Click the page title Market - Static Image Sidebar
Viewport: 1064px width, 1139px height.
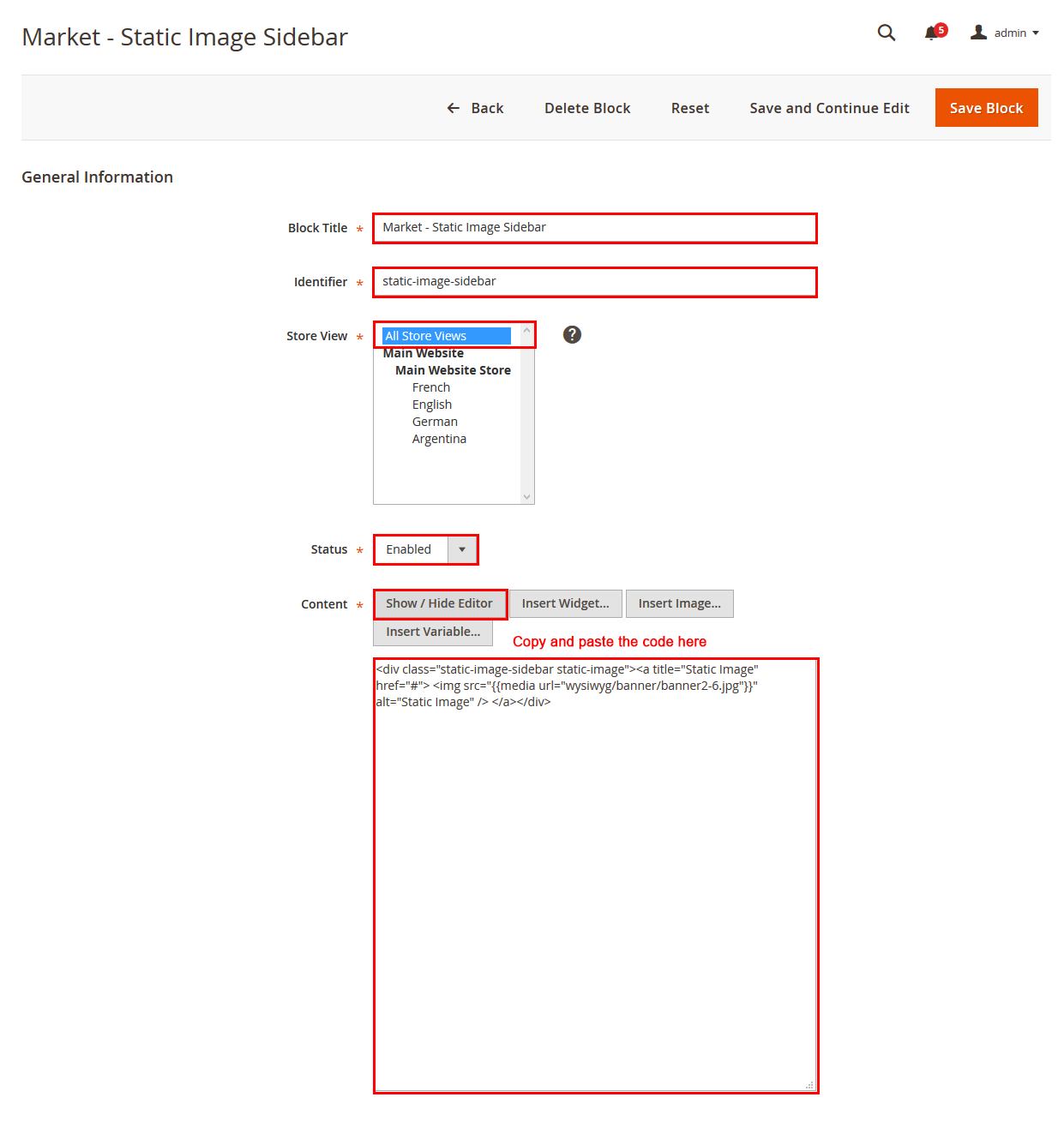point(184,37)
